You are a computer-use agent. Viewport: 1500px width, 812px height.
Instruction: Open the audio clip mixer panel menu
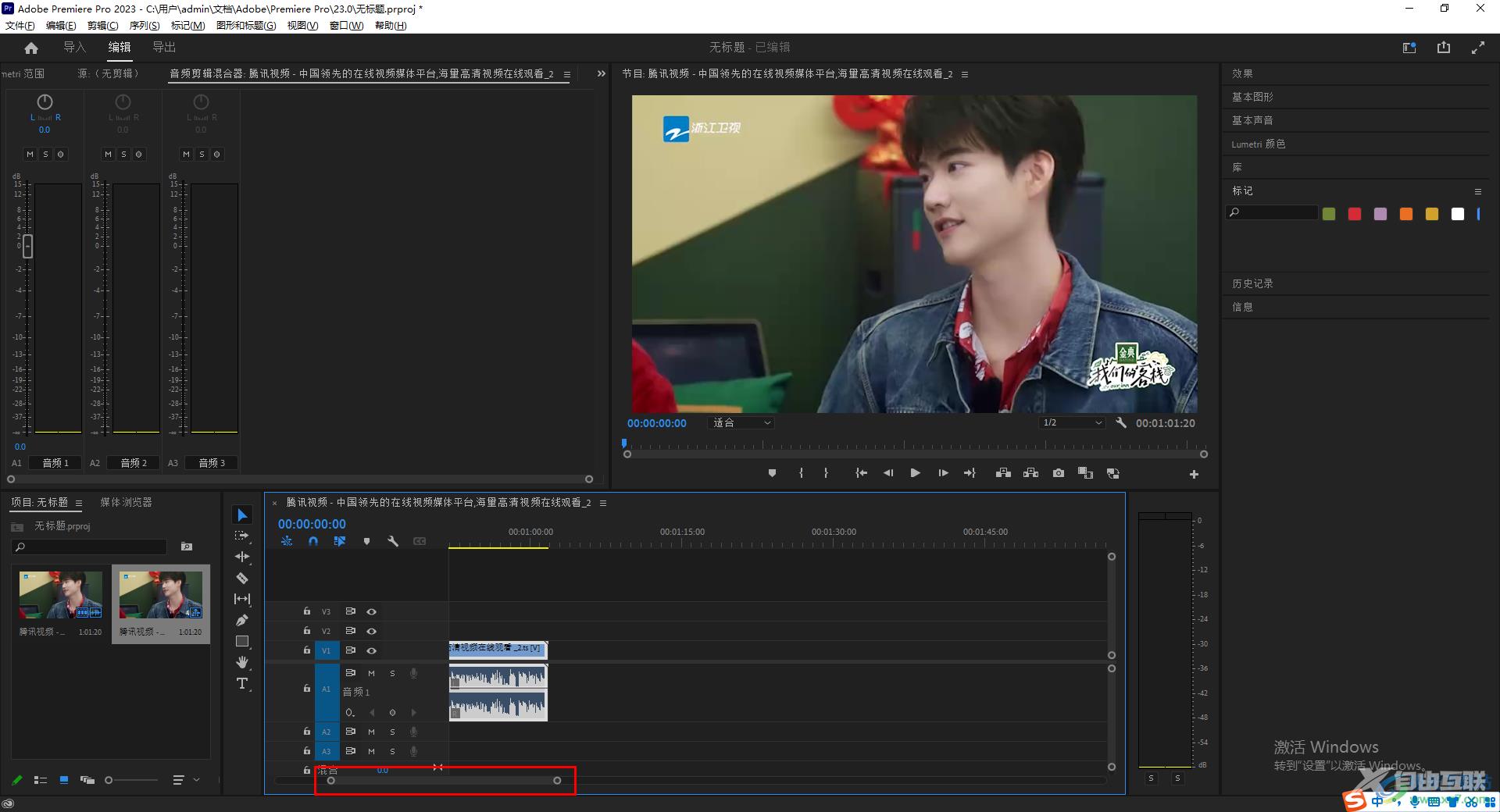tap(566, 74)
